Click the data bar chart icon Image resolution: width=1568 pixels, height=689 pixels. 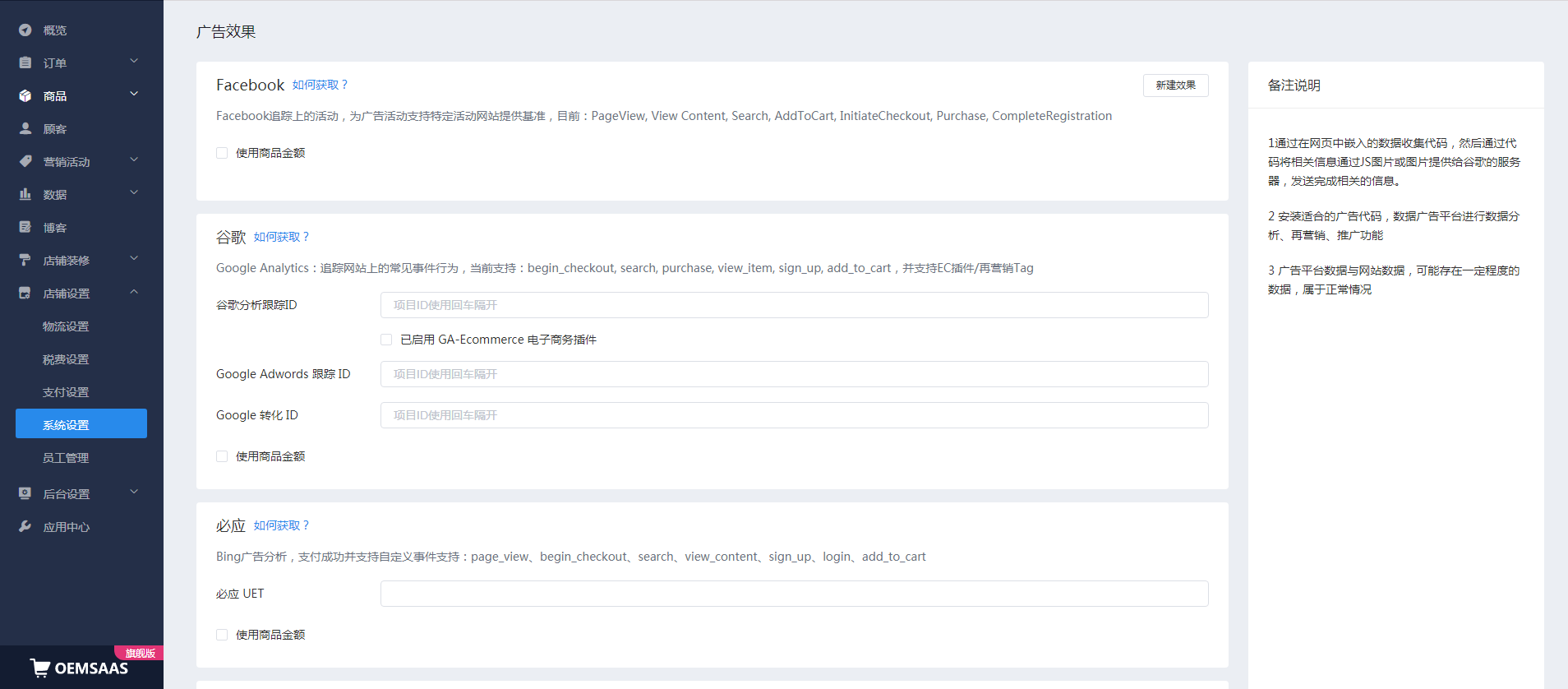[x=25, y=195]
